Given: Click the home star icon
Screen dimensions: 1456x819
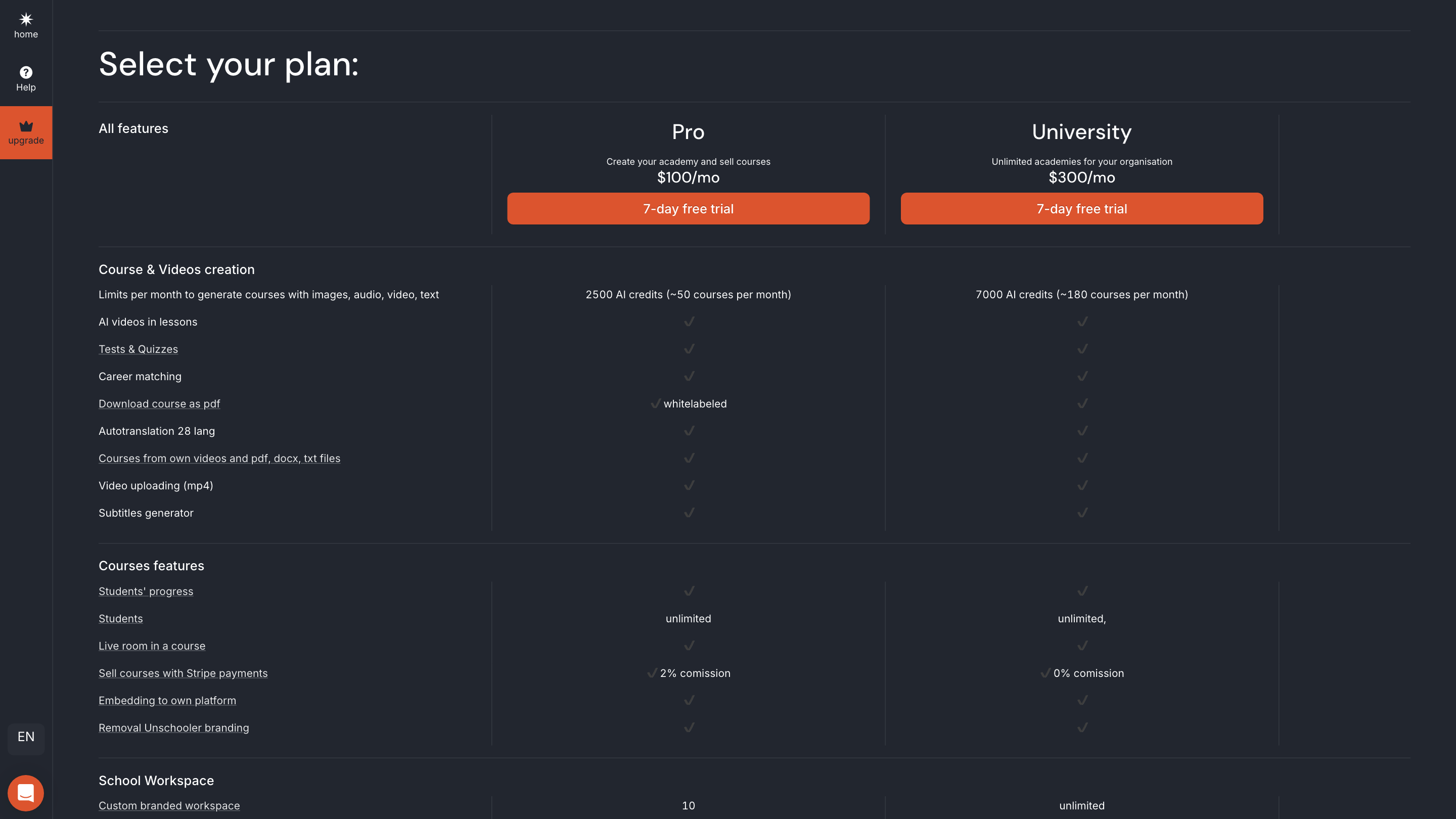Looking at the screenshot, I should (x=26, y=20).
